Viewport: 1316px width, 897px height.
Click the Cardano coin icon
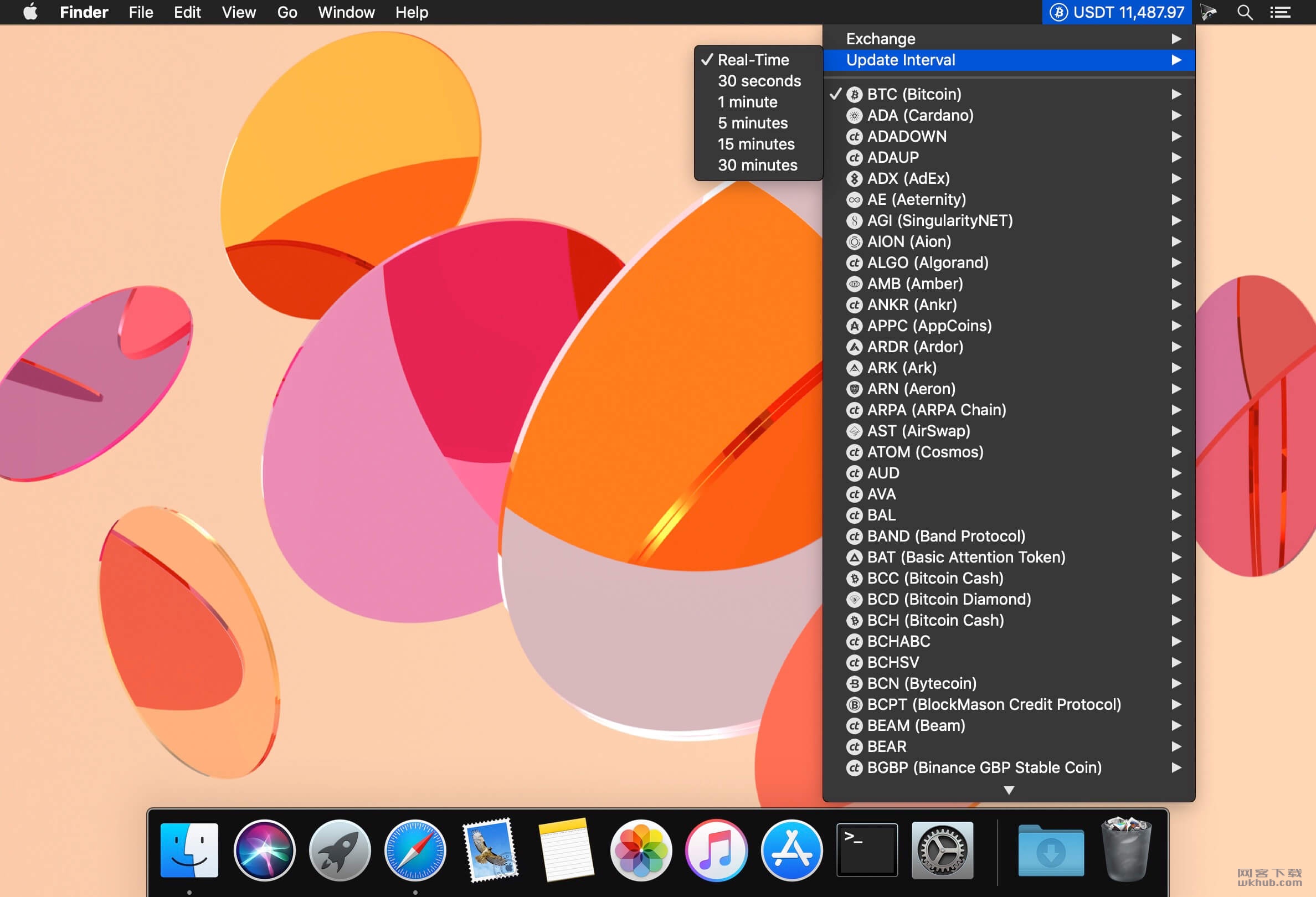(x=854, y=116)
